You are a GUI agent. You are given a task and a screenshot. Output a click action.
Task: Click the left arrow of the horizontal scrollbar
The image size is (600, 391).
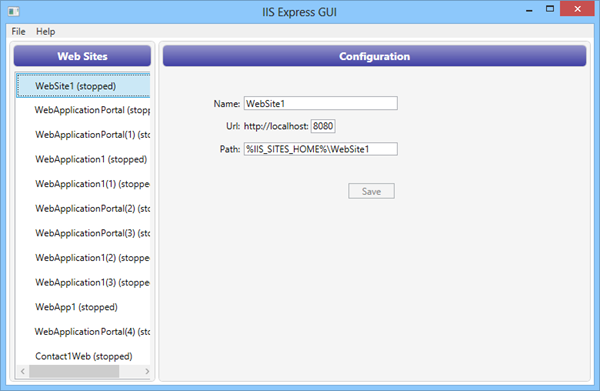click(x=23, y=371)
